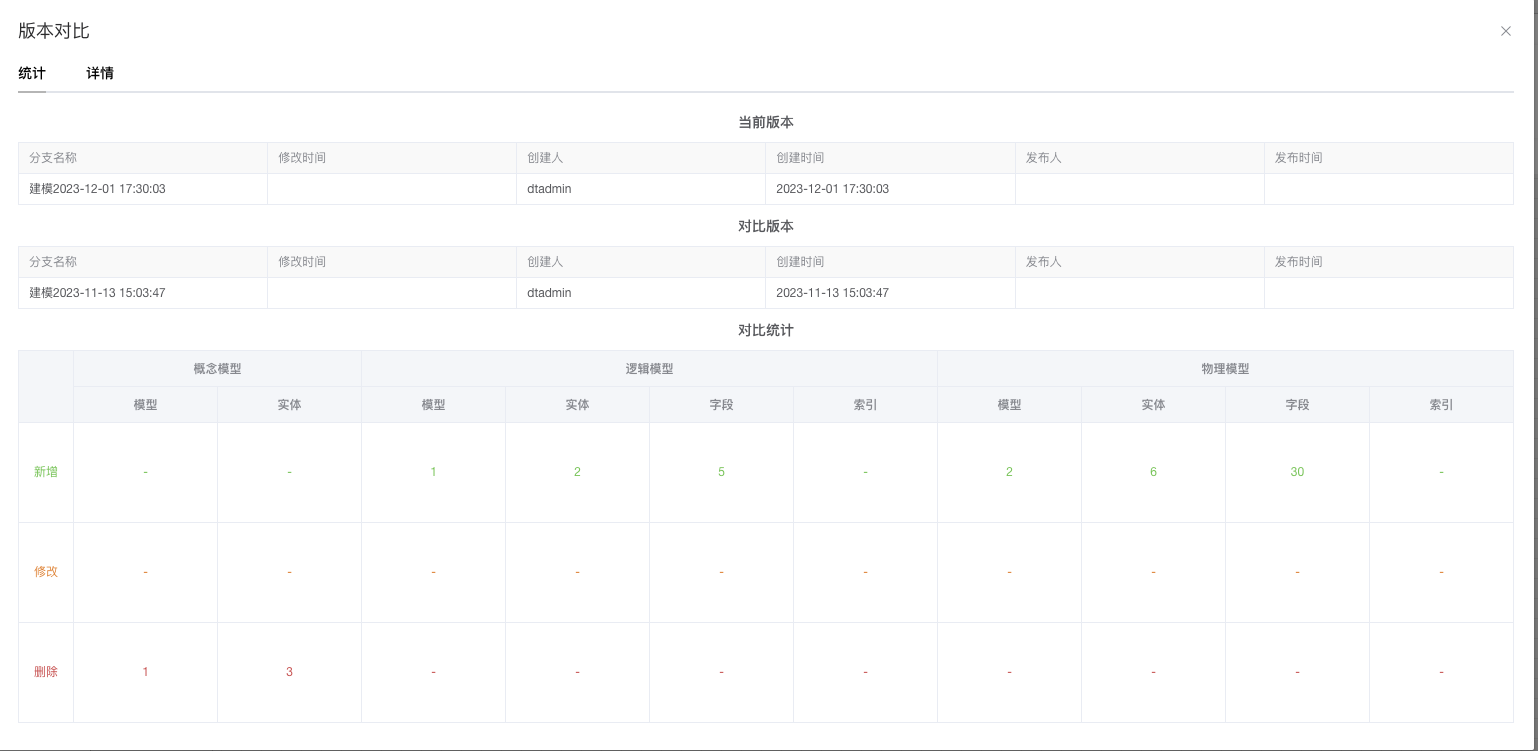Click the 逻辑模型 column group header

[x=649, y=368]
